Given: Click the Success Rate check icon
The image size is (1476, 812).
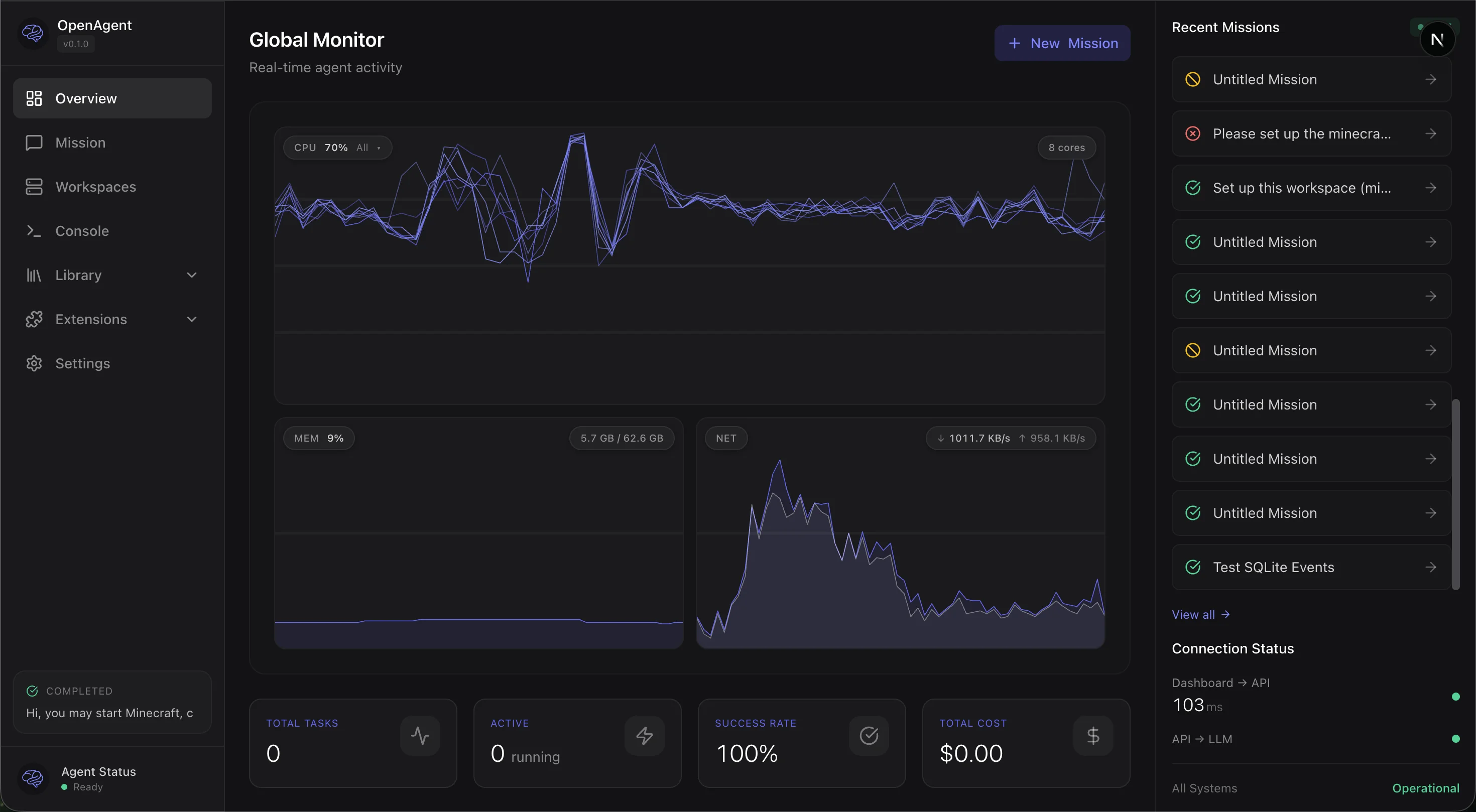Looking at the screenshot, I should [x=868, y=735].
